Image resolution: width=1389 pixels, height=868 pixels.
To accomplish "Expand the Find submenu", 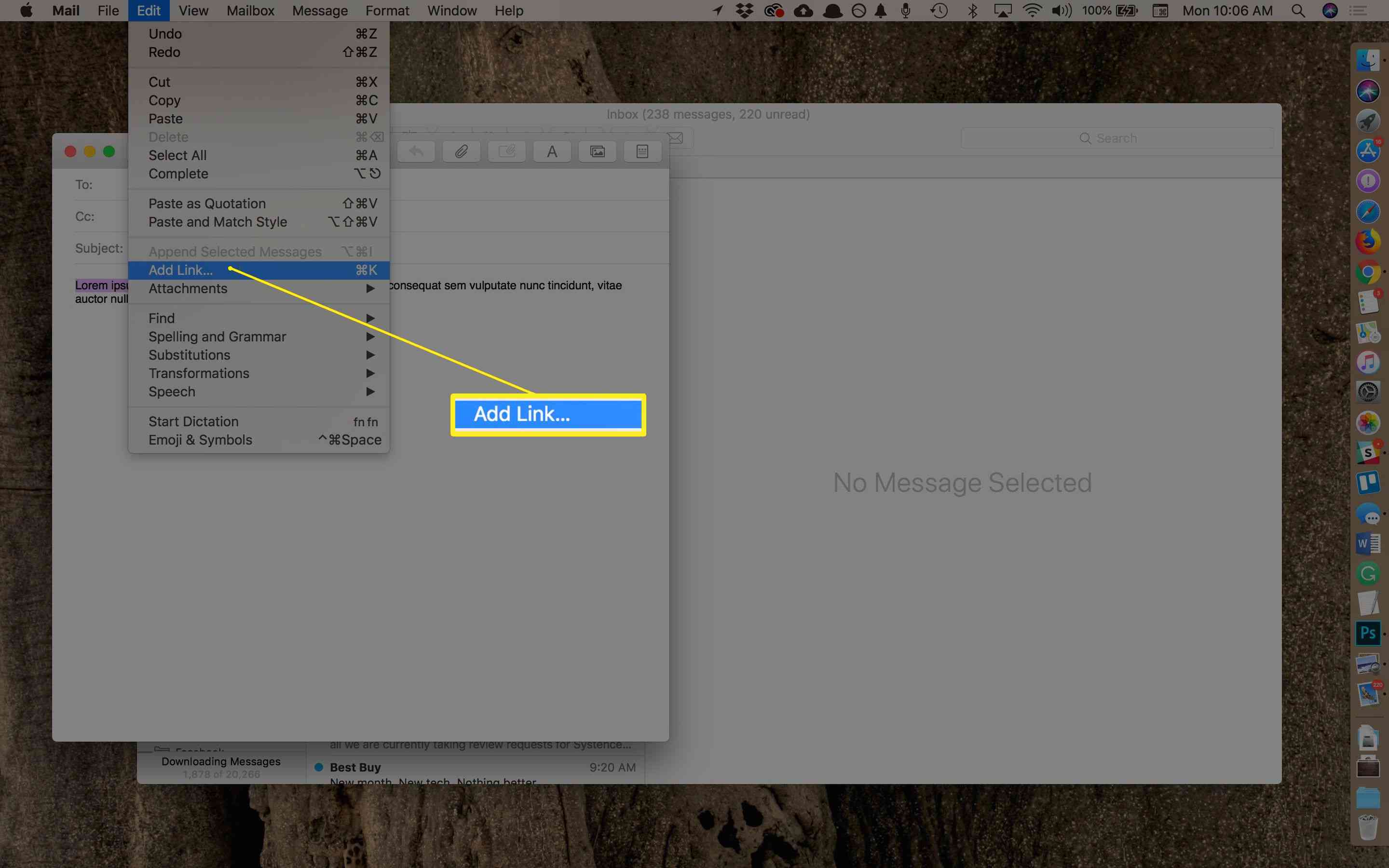I will click(x=259, y=319).
